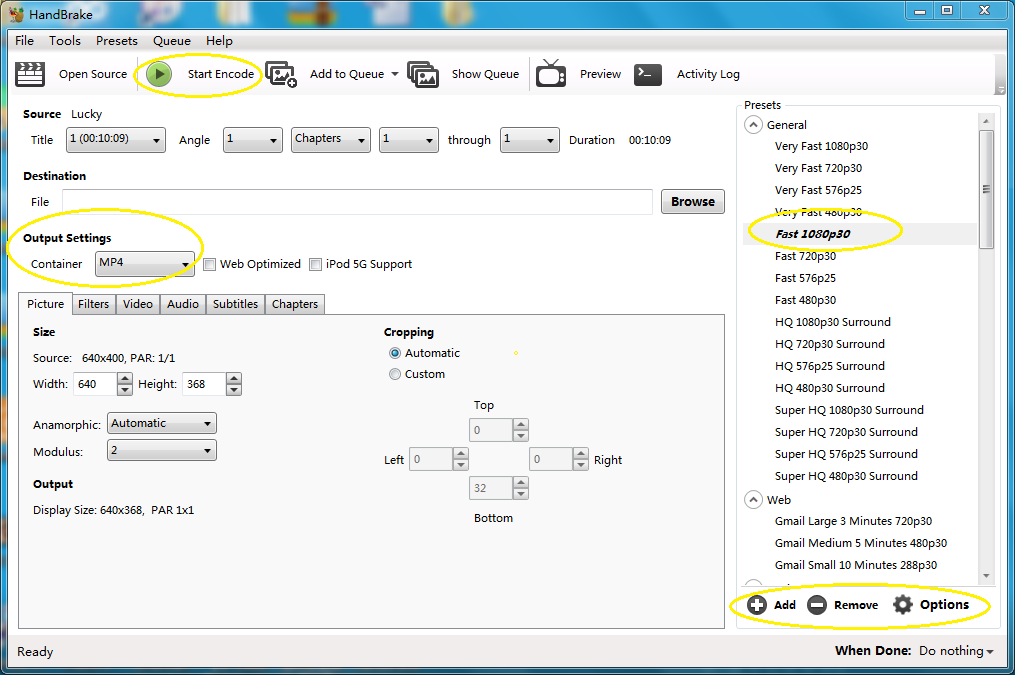Select the Custom cropping radio button
The image size is (1015, 675).
point(395,374)
